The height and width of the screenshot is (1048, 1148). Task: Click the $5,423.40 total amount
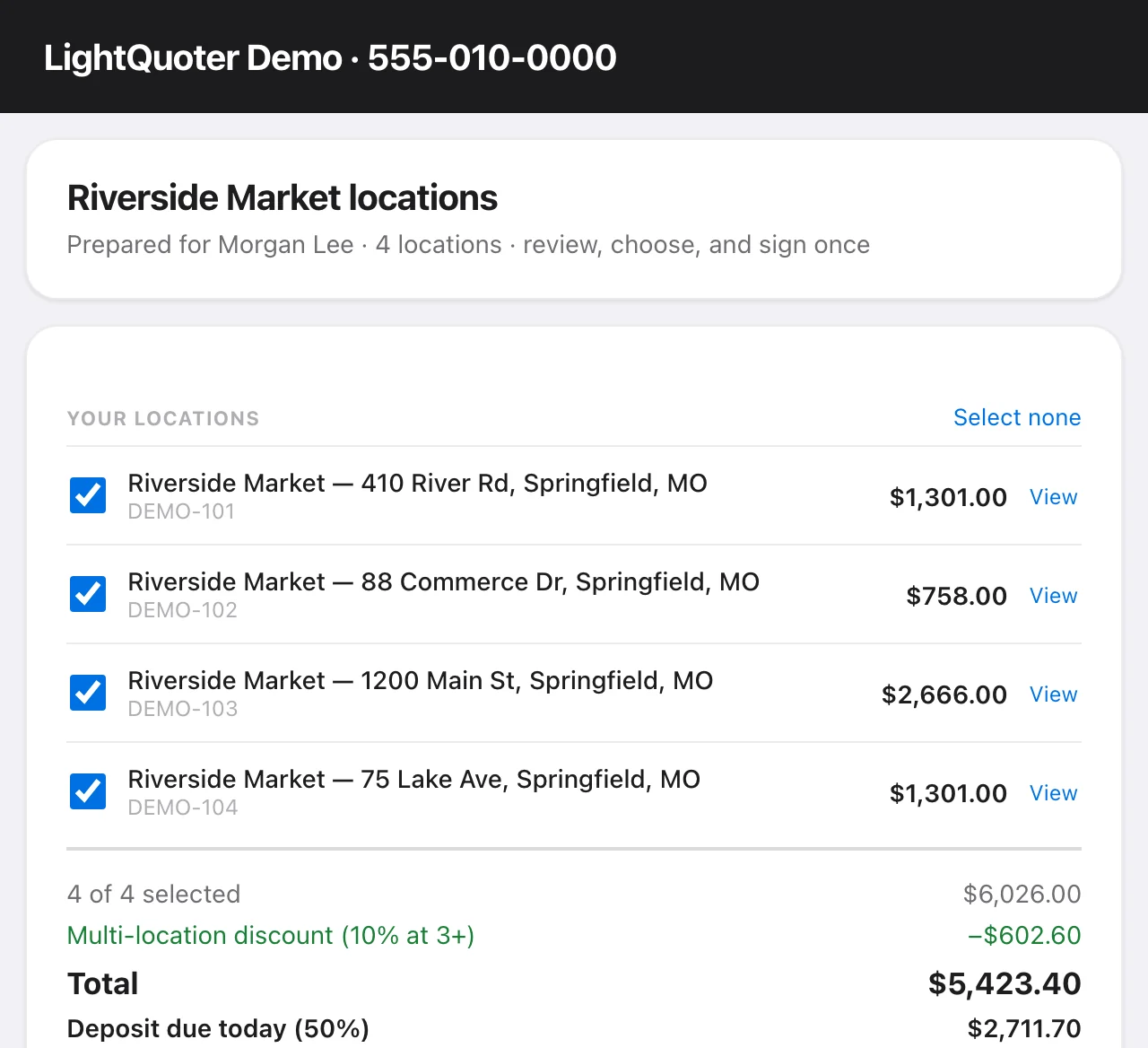[x=1004, y=983]
